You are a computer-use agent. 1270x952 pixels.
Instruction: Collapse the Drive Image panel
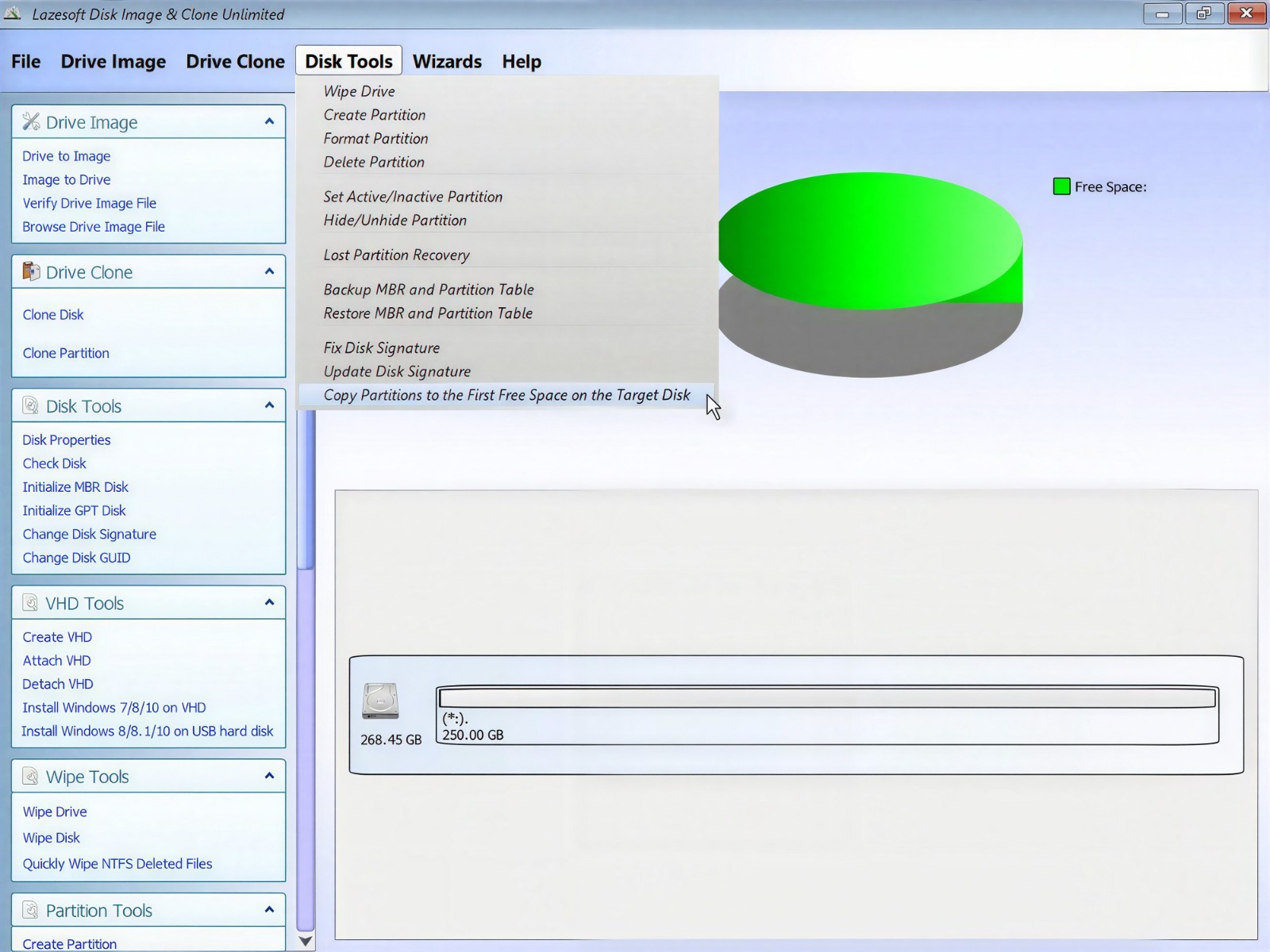tap(269, 121)
